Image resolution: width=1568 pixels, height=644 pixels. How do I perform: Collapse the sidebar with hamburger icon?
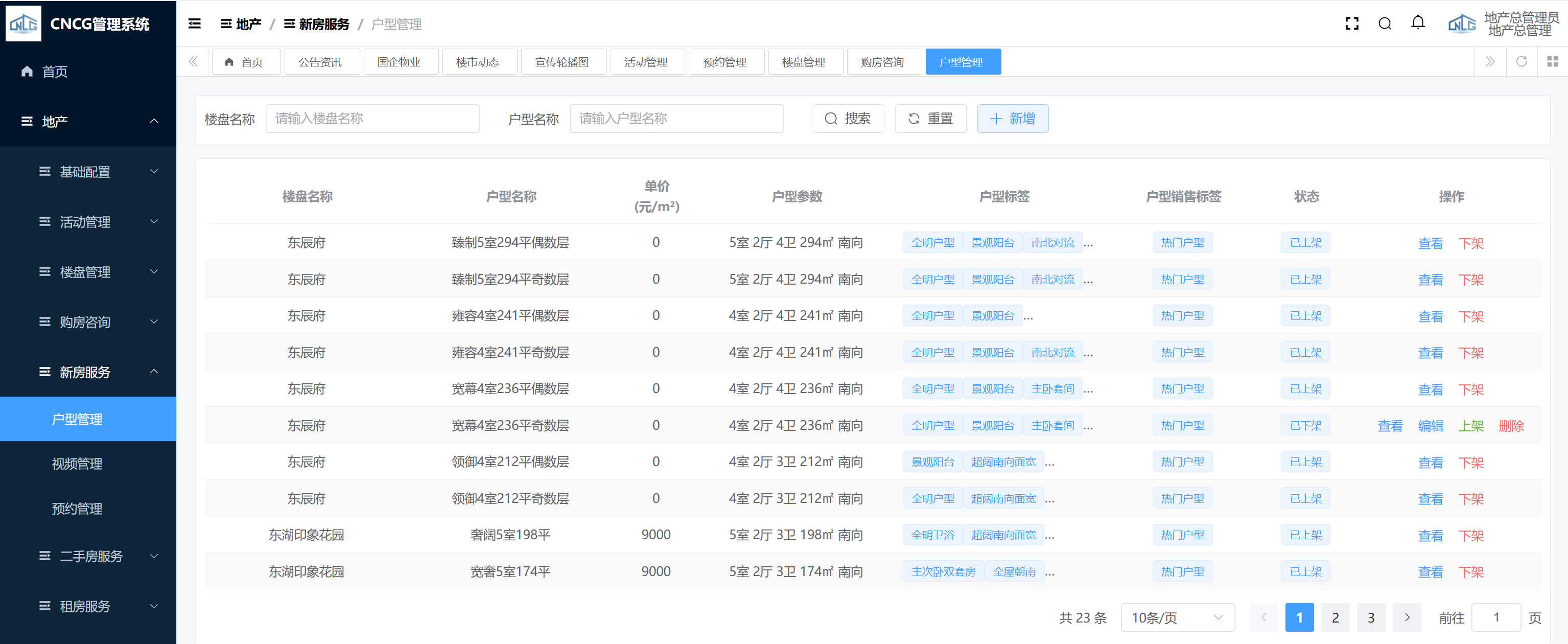coord(195,24)
